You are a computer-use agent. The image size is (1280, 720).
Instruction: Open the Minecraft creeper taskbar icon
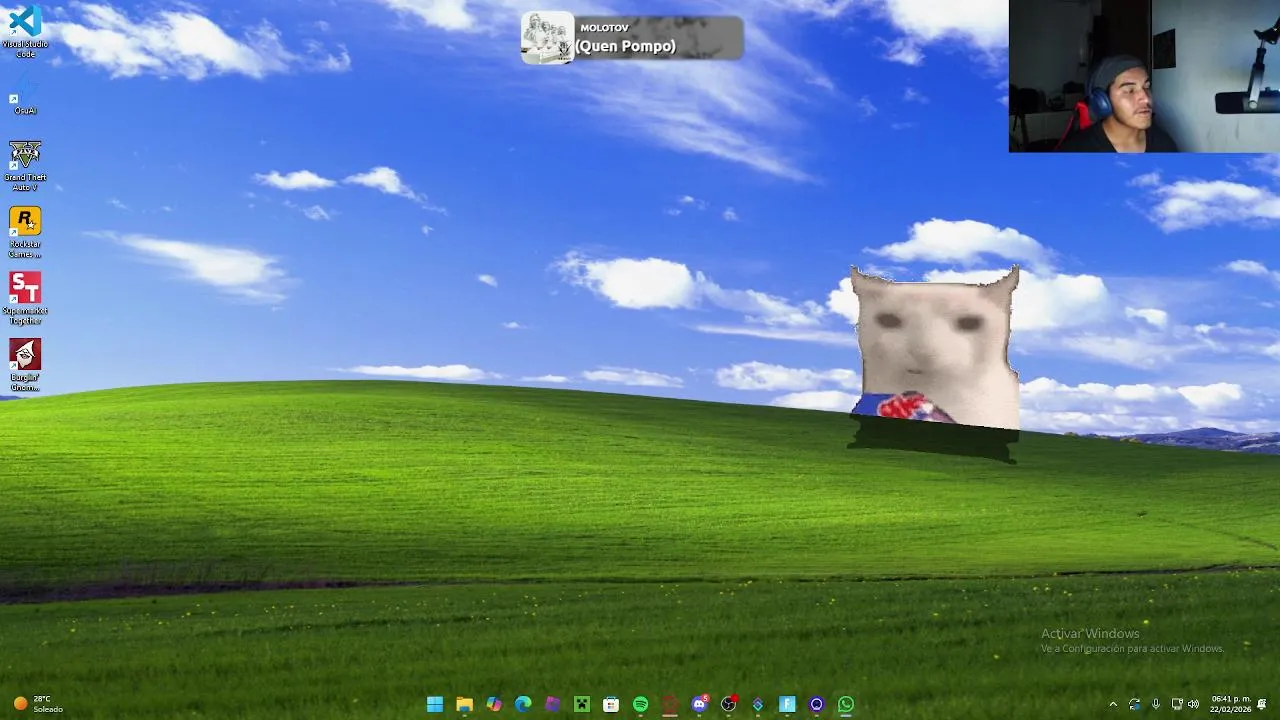click(x=582, y=704)
